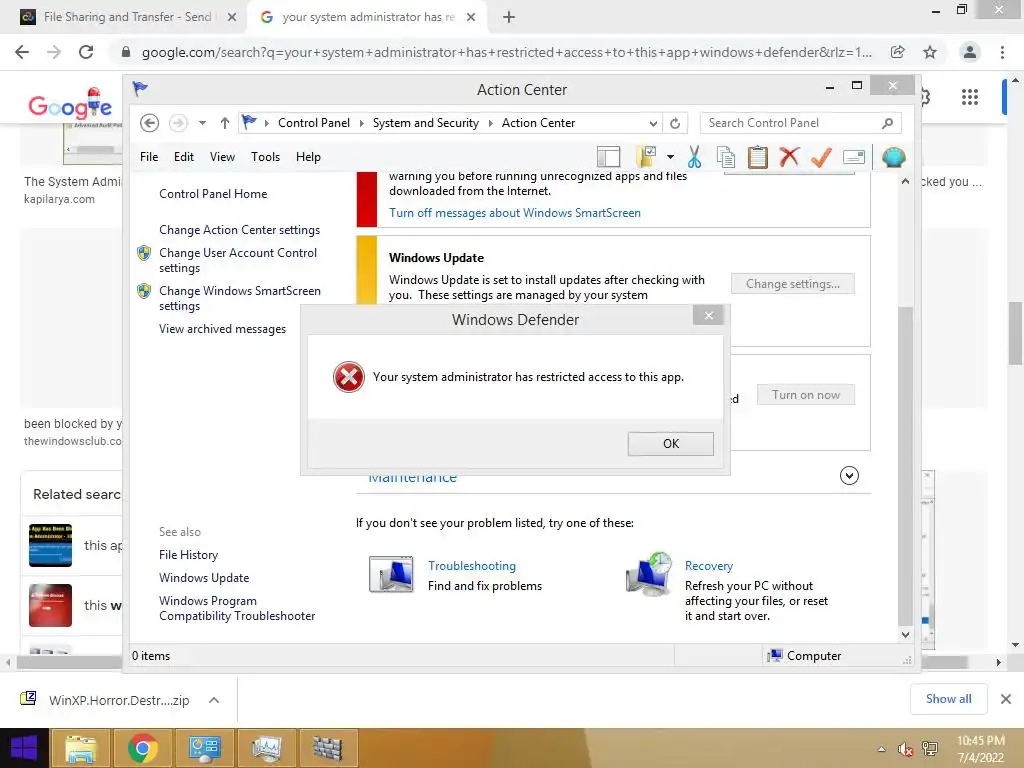Click the folder options views toolbar icon

(x=646, y=157)
